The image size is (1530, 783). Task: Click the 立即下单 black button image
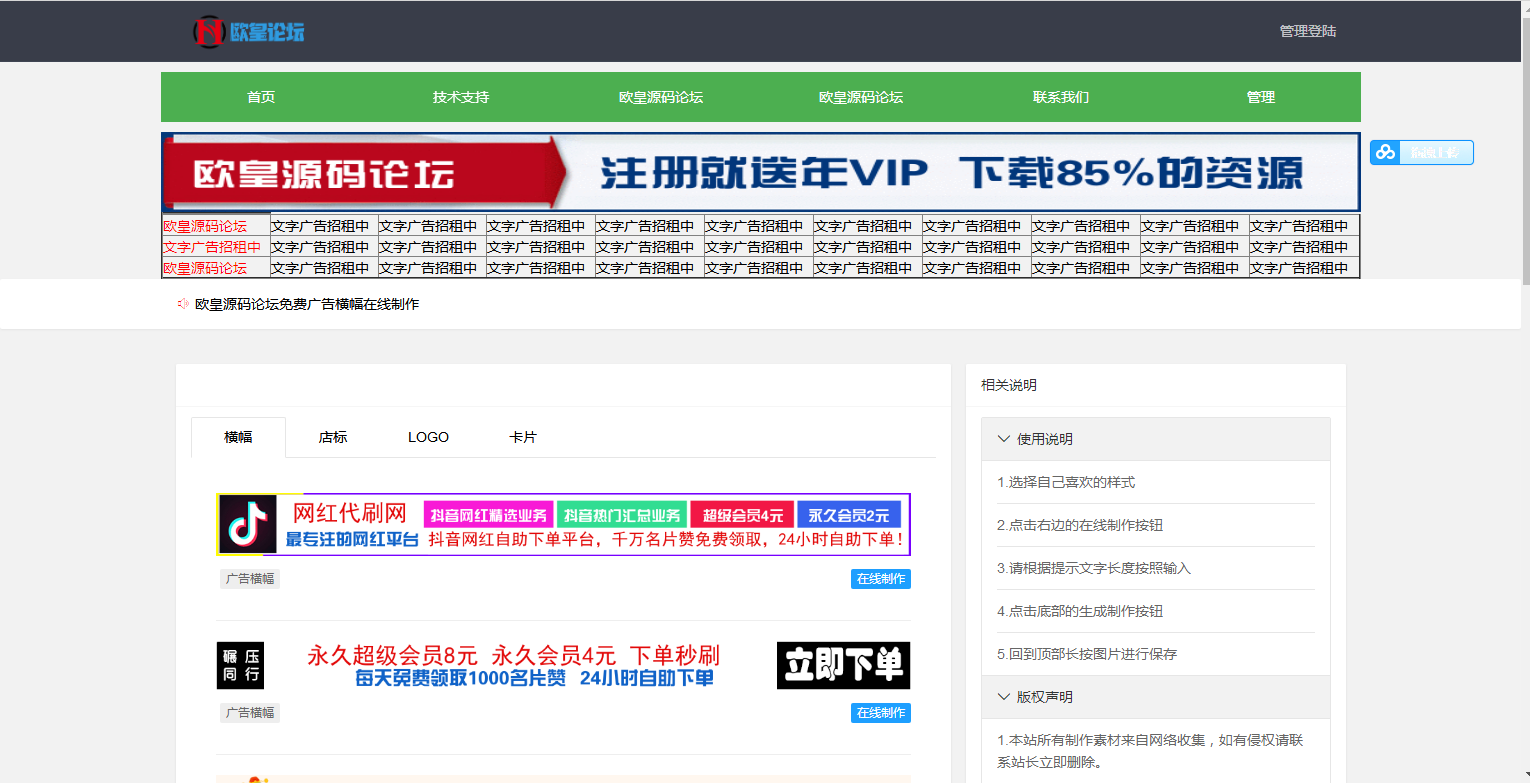[x=843, y=664]
